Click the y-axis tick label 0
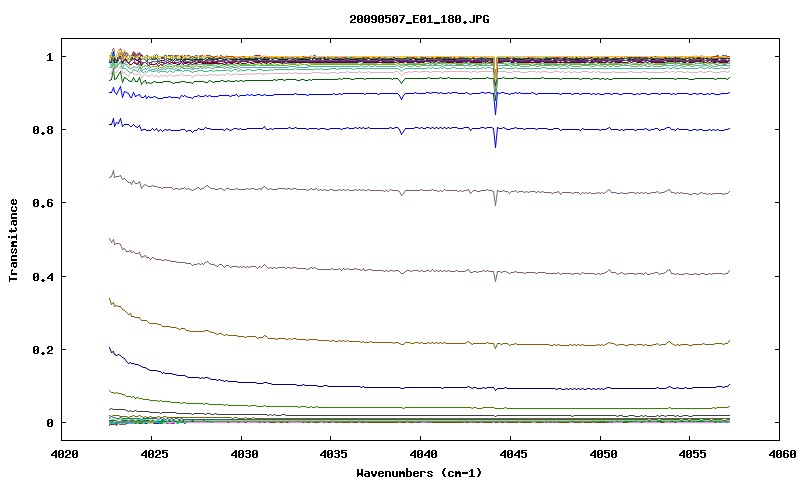This screenshot has width=800, height=480. coord(49,423)
